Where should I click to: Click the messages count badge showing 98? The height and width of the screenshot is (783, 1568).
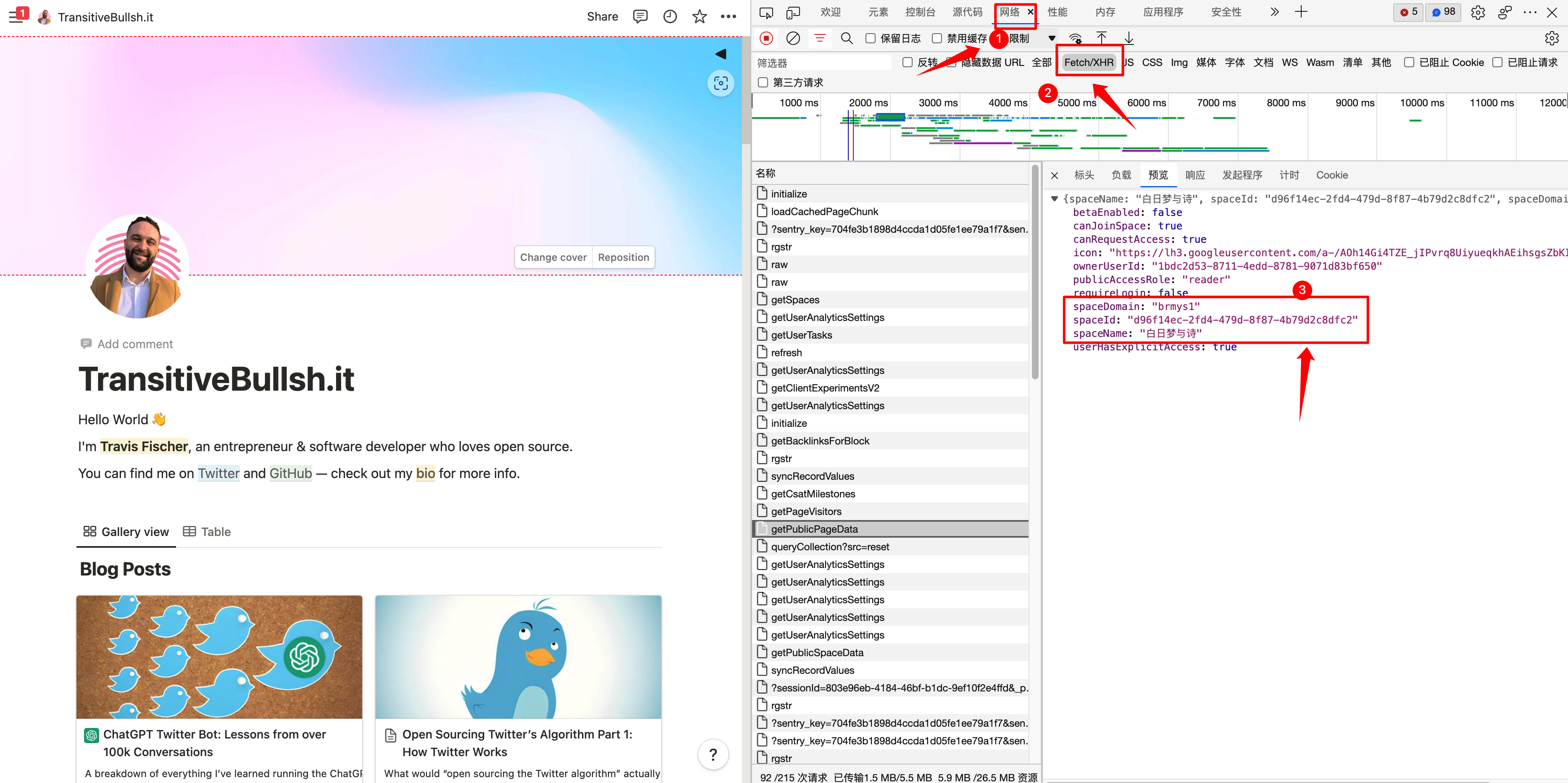coord(1443,12)
